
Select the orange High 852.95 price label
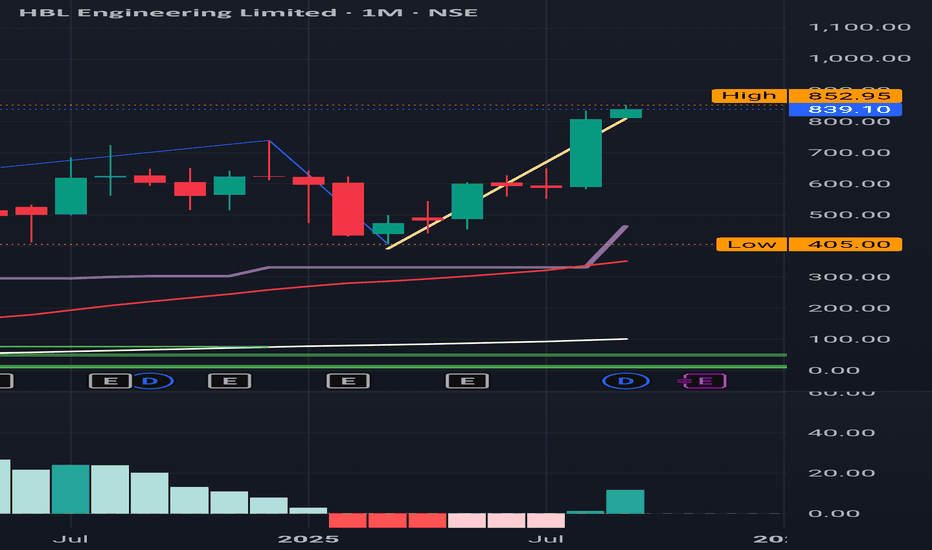807,96
